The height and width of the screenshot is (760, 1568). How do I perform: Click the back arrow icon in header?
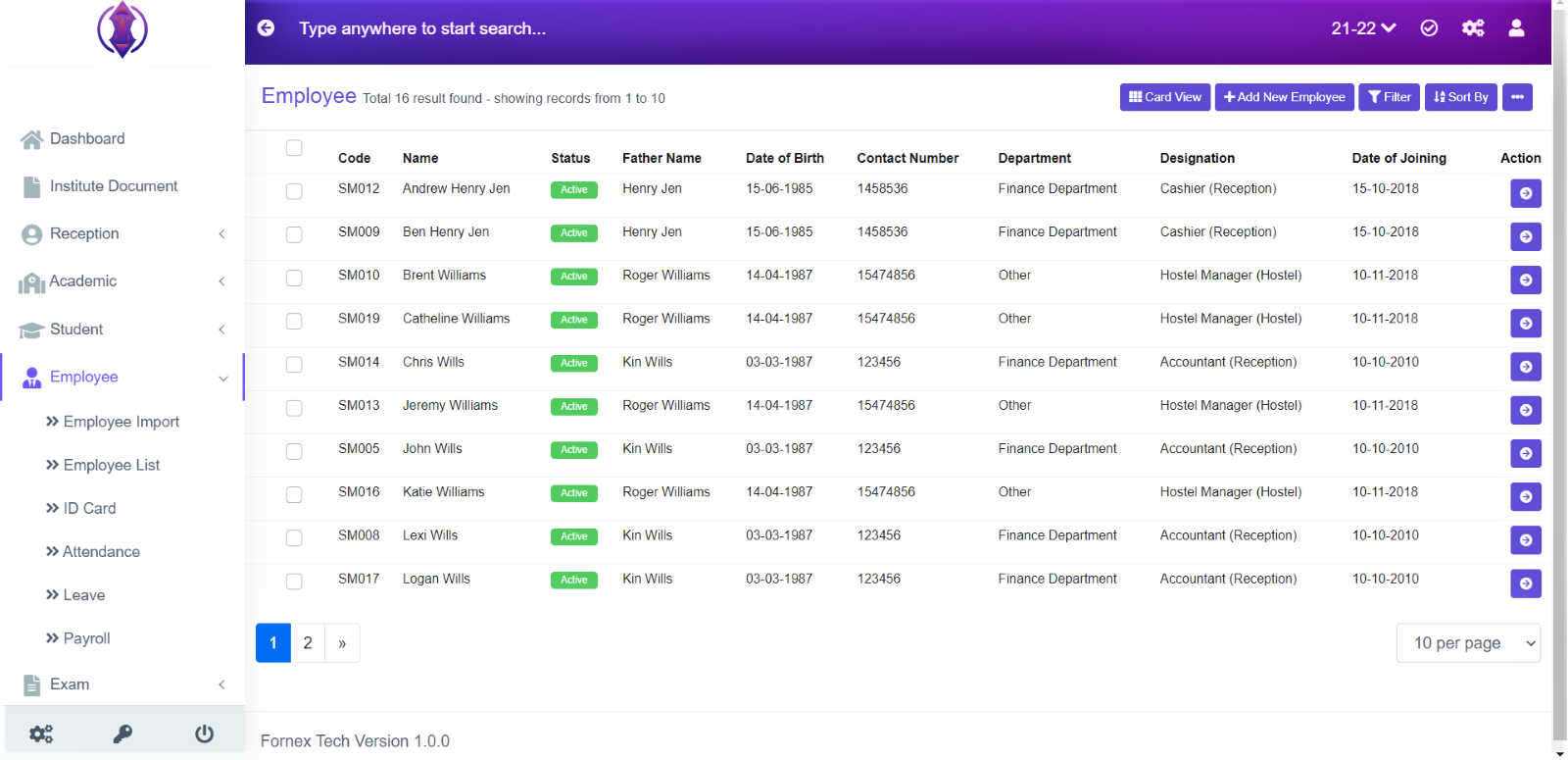[266, 28]
